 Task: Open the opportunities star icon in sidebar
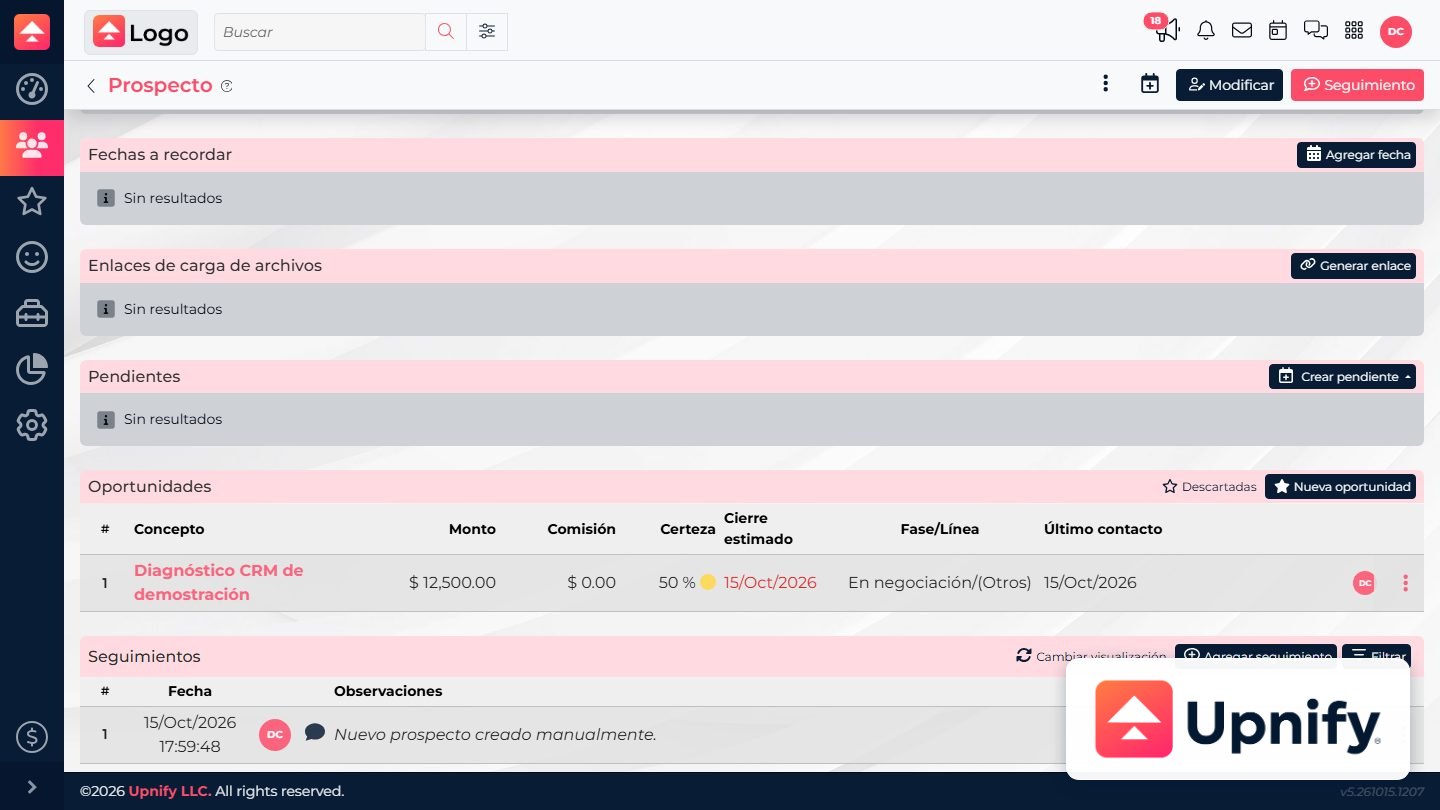coord(32,202)
